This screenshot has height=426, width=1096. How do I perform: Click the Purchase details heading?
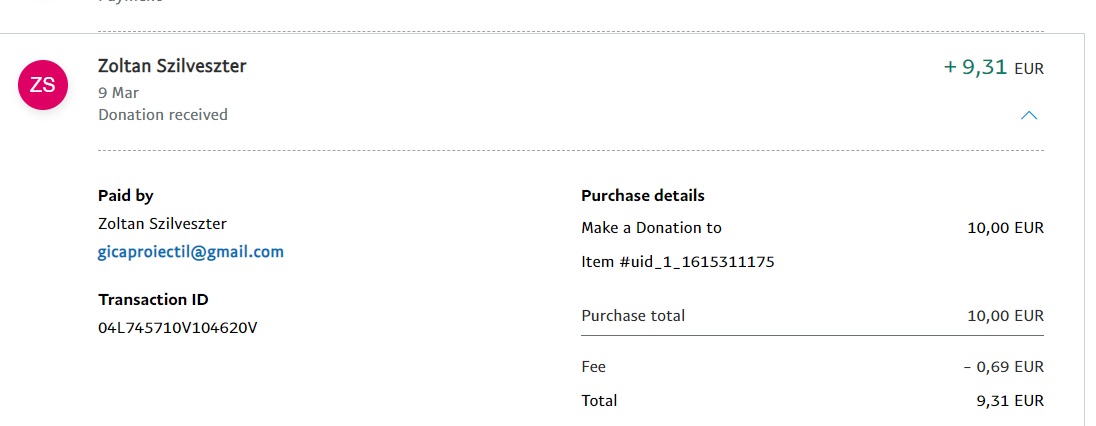coord(643,196)
